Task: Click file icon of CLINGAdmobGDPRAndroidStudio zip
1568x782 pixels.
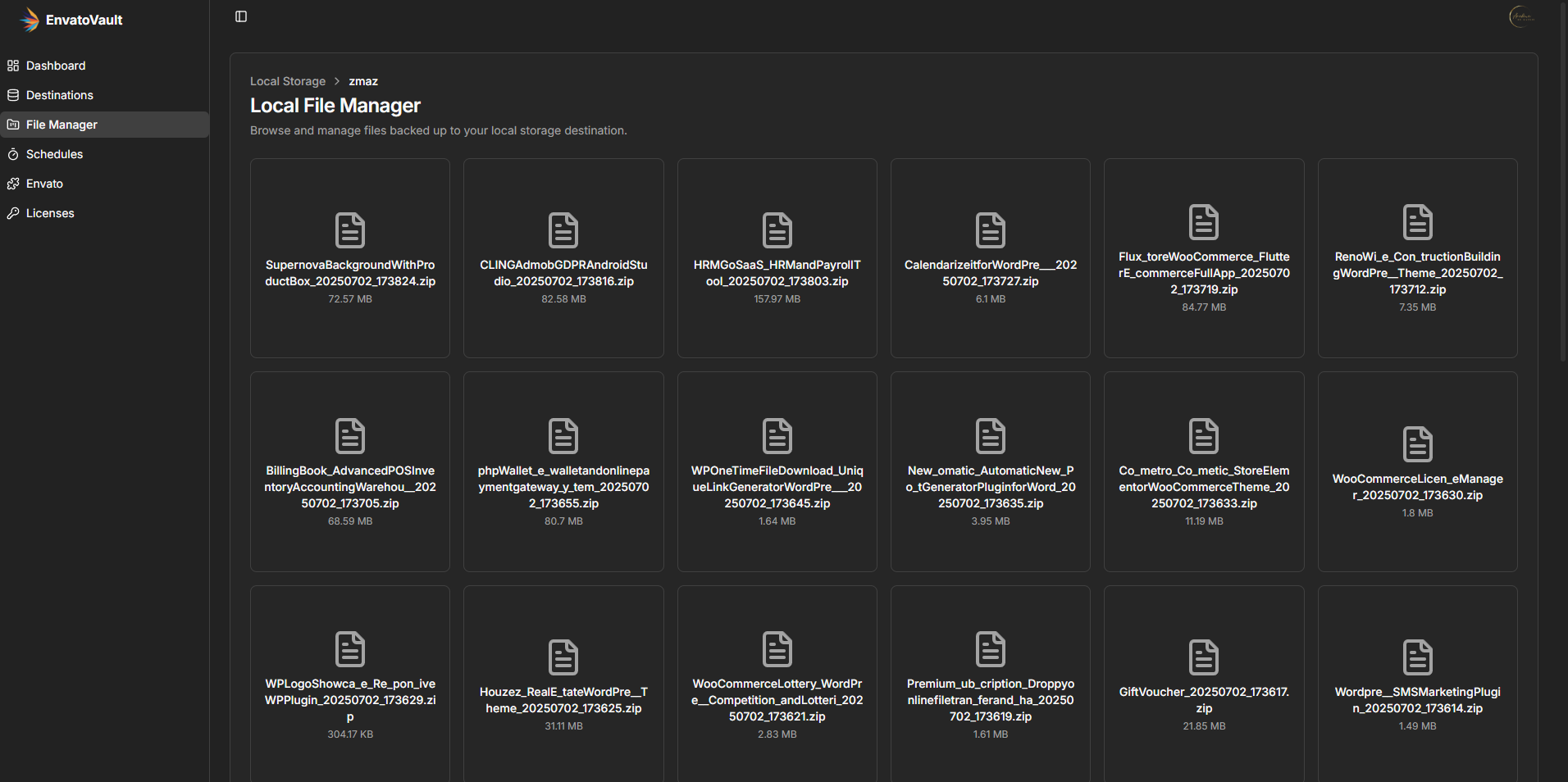Action: (x=563, y=230)
